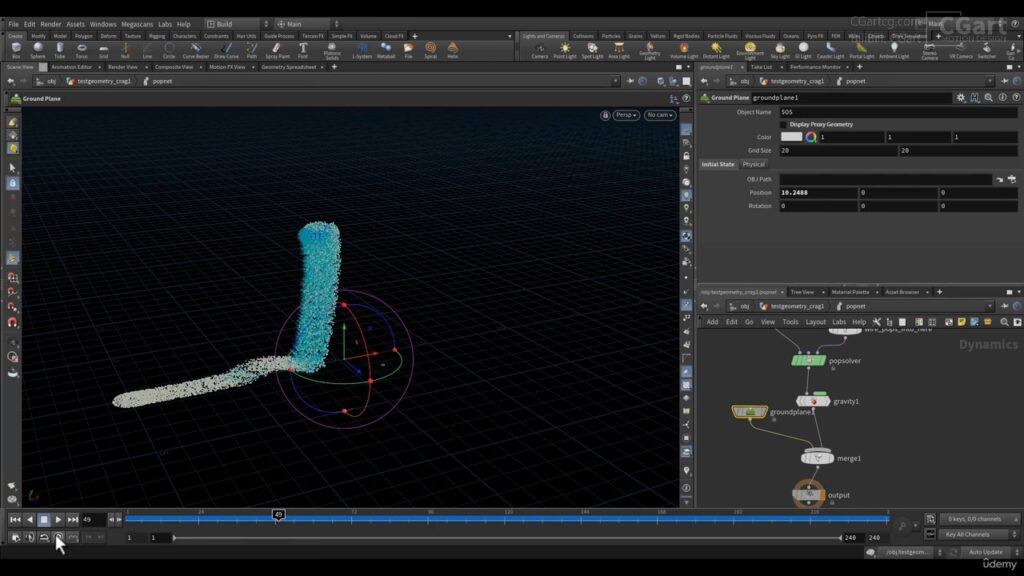Screen dimensions: 1024x576
Task: Add a Camera from the shelf
Action: [x=539, y=50]
